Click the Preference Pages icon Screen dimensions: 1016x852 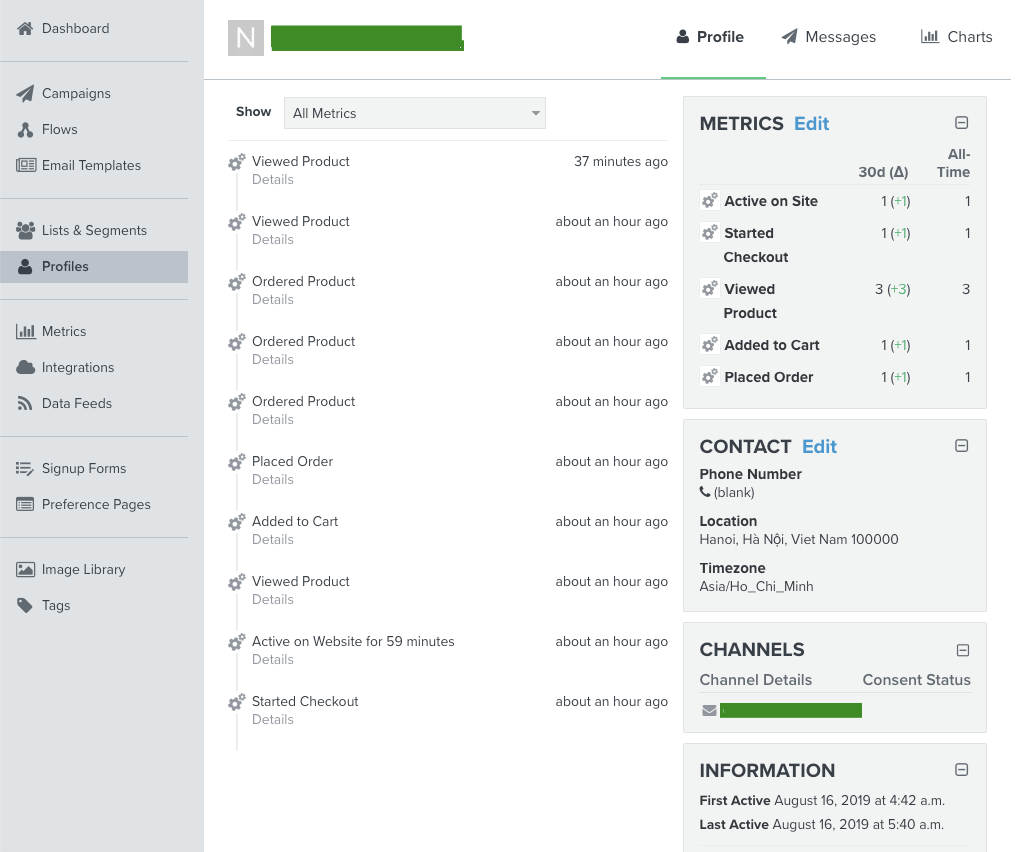point(25,504)
